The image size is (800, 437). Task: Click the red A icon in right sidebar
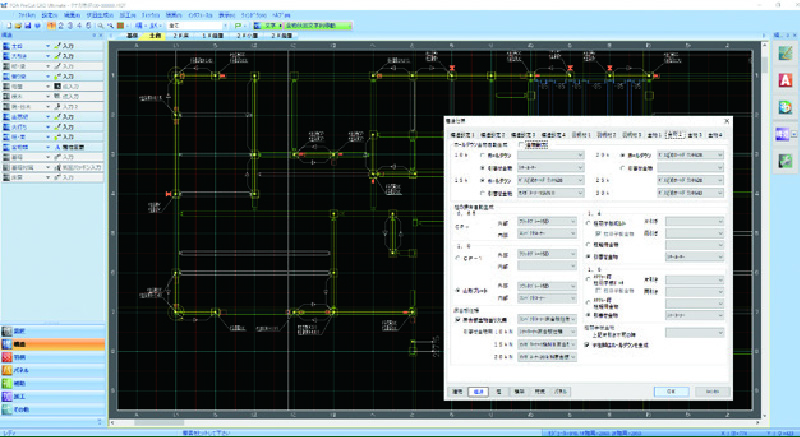[x=785, y=80]
